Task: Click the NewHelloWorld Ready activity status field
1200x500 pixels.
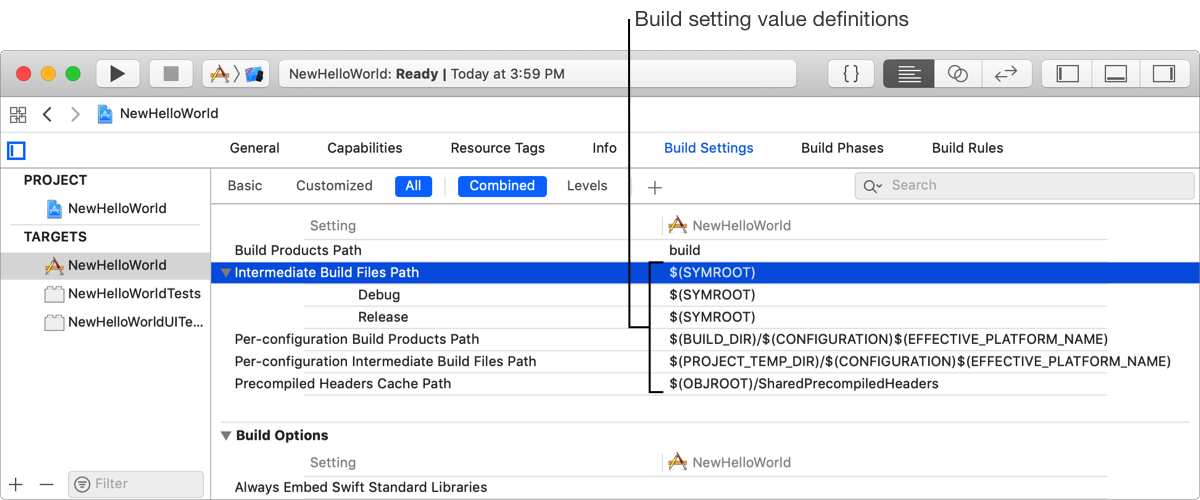Action: point(537,74)
